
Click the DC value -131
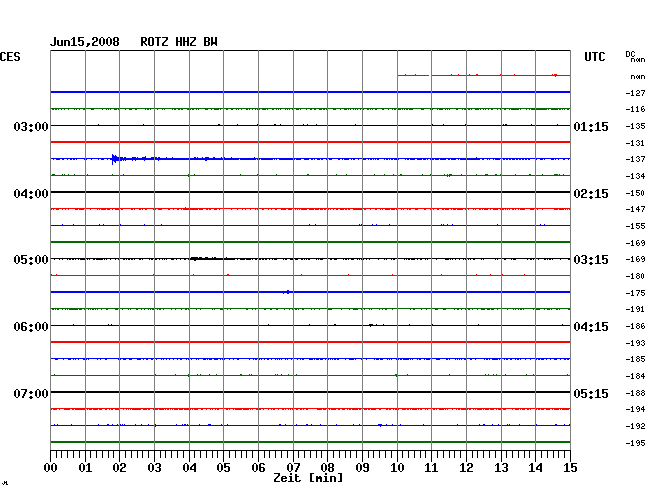tap(635, 143)
